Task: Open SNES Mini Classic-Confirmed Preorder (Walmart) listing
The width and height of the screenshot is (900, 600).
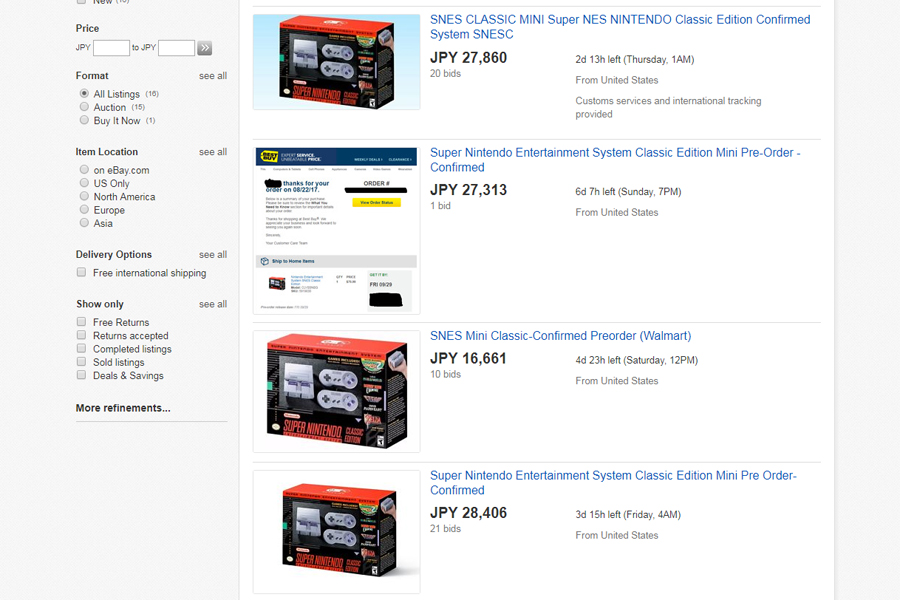Action: coord(560,336)
